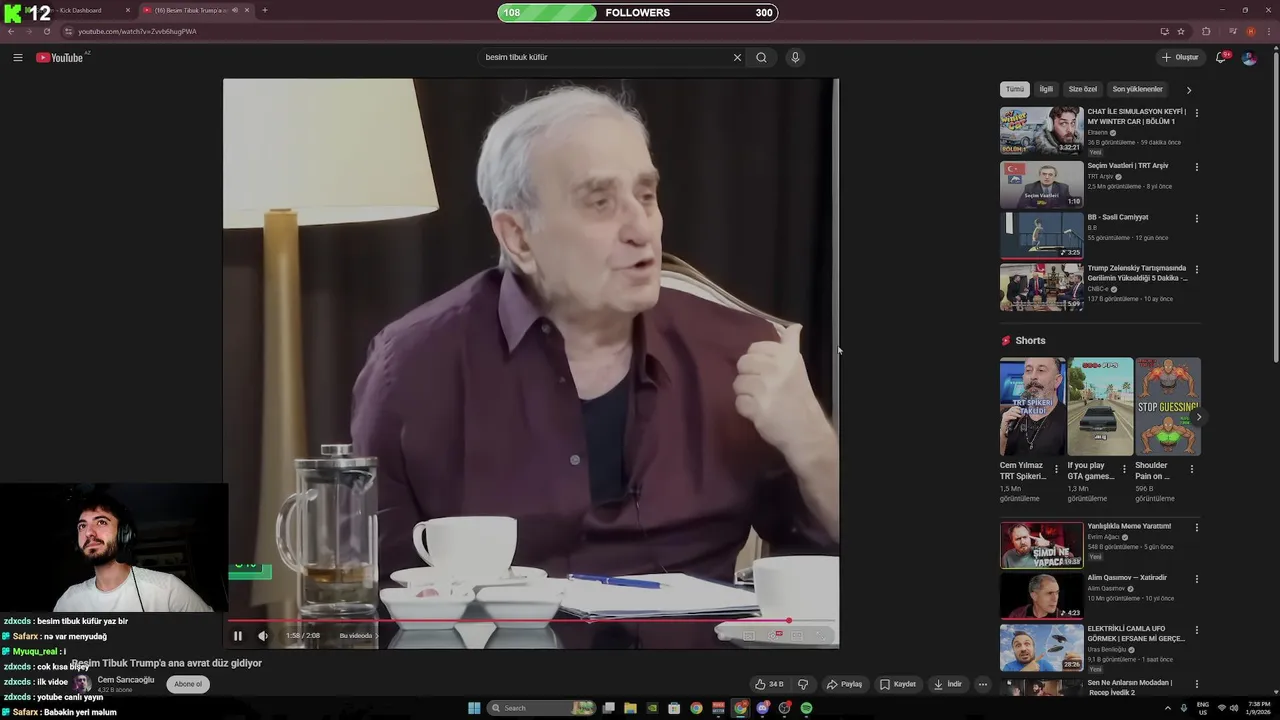
Task: Start voice search with the microphone
Action: pyautogui.click(x=795, y=57)
